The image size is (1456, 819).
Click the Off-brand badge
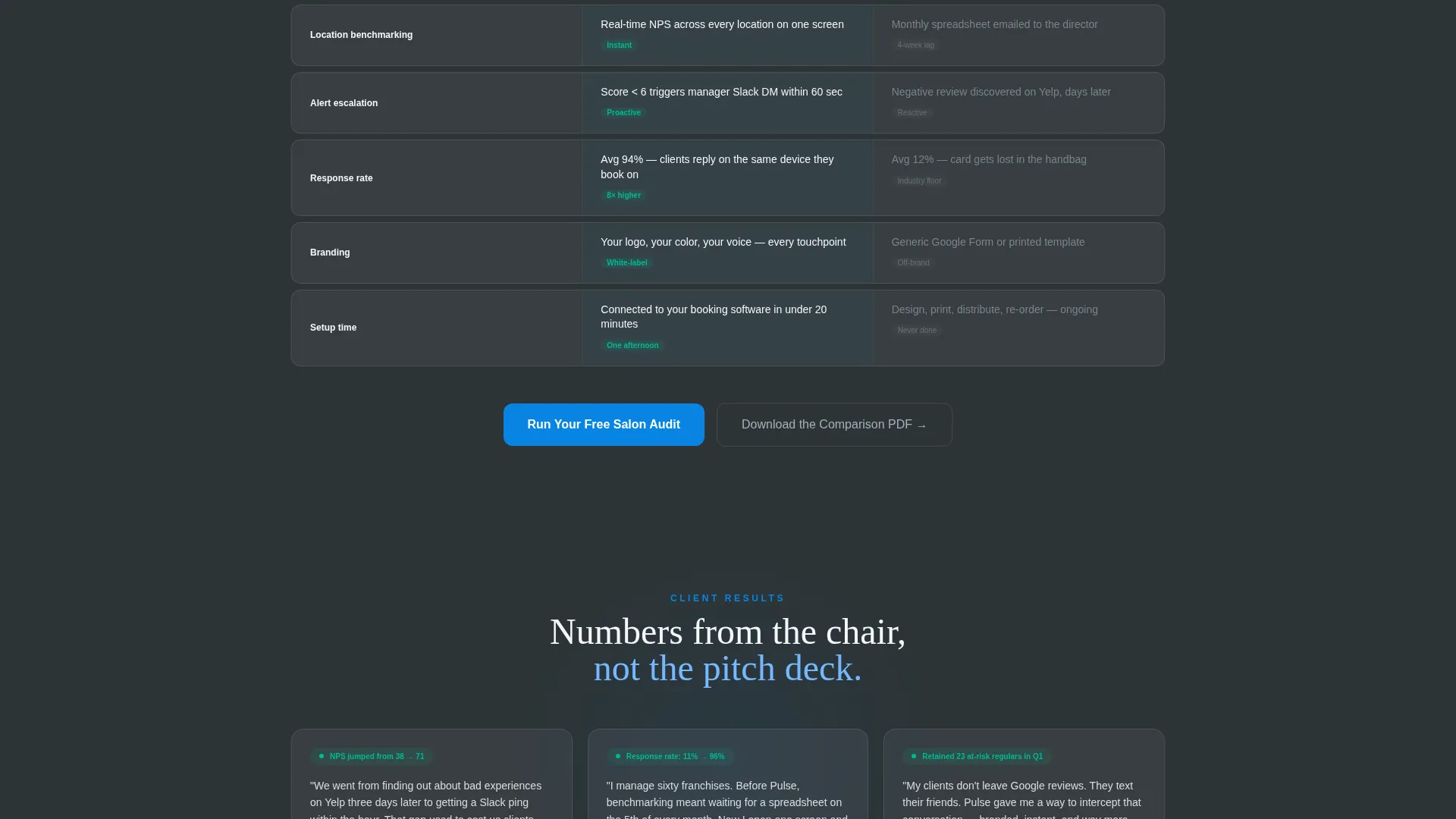tap(913, 263)
